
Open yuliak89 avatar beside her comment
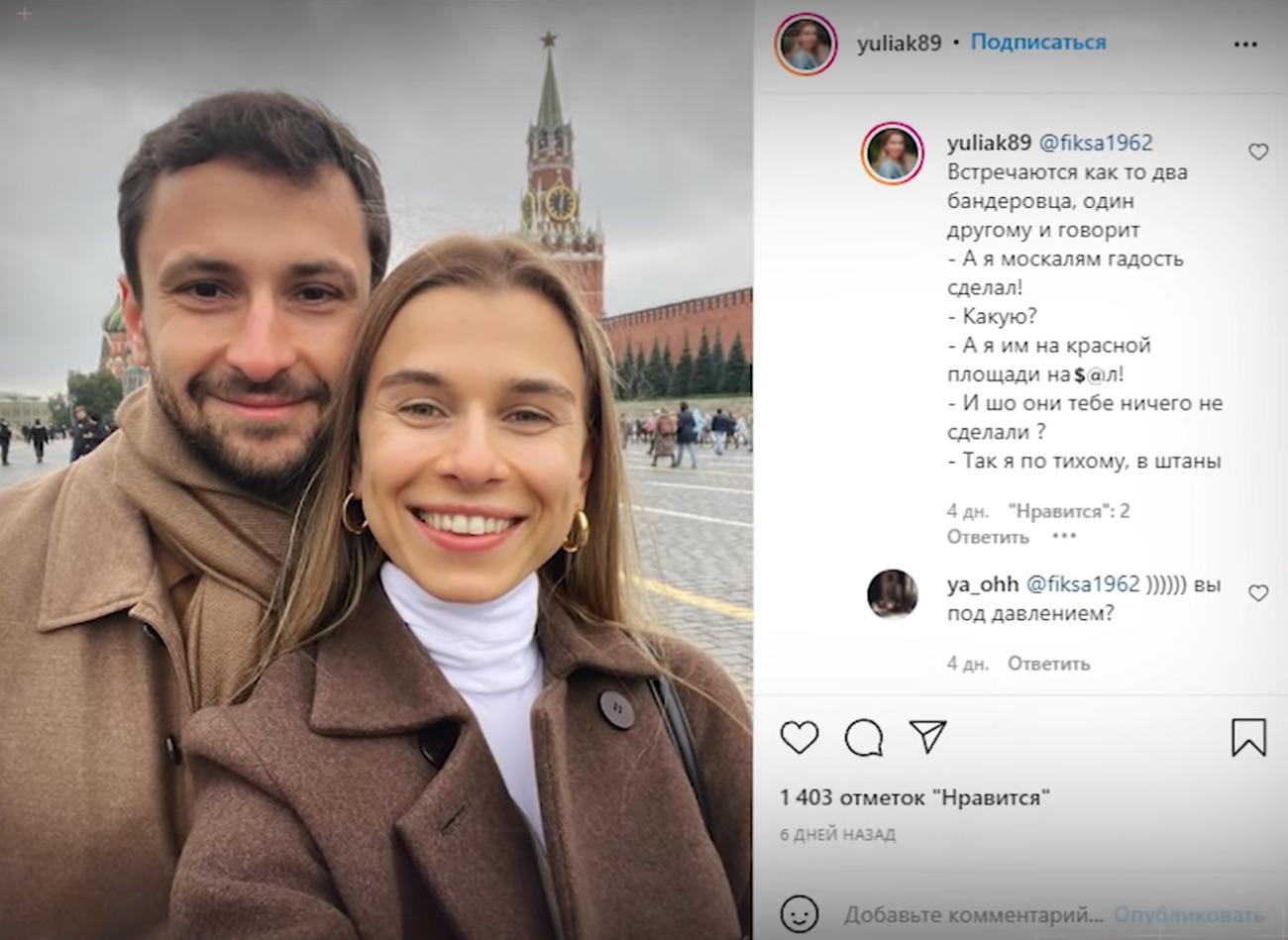(x=893, y=155)
